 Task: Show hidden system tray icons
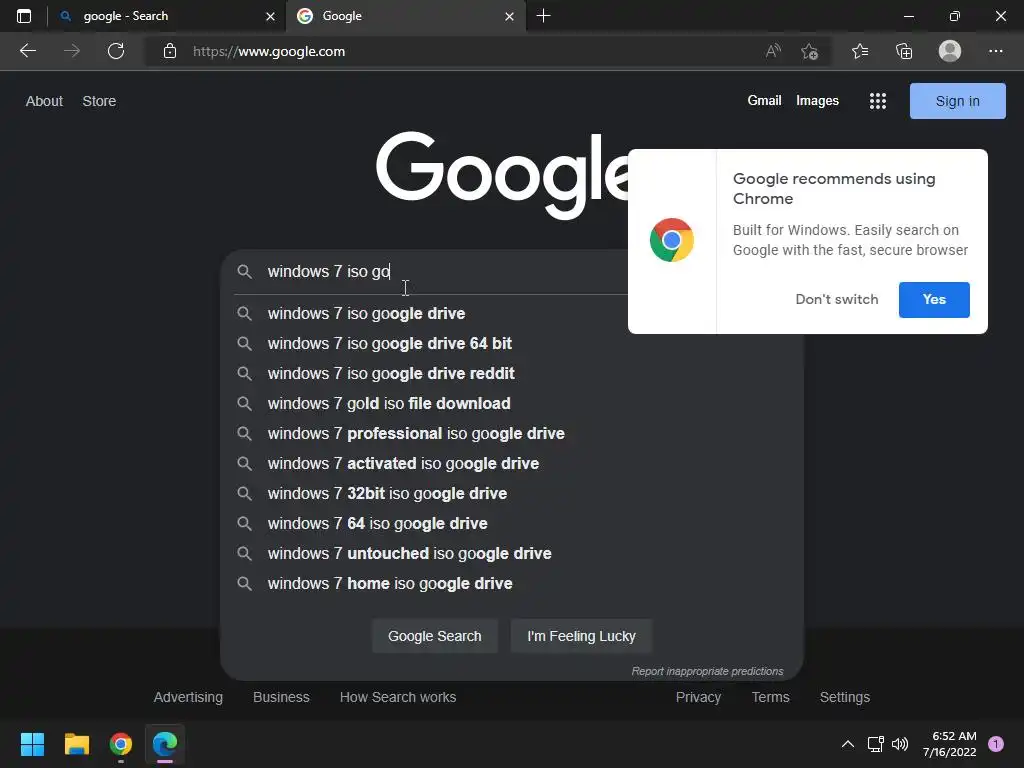point(848,744)
